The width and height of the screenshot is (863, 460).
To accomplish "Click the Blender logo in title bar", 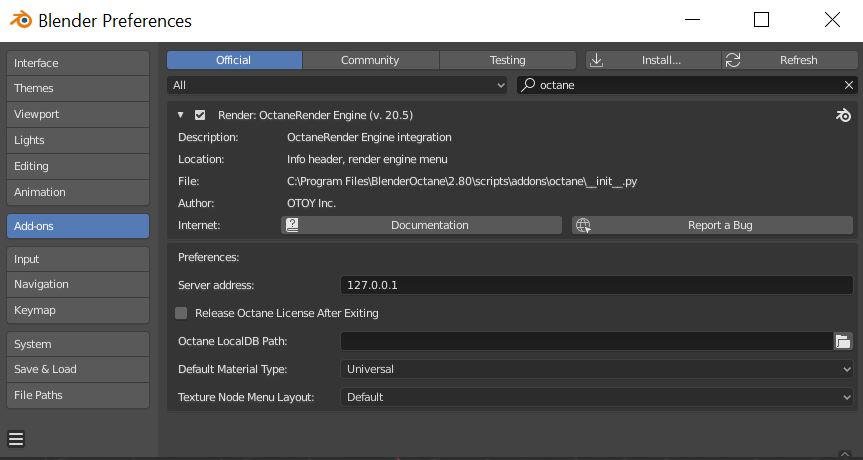I will tap(21, 20).
